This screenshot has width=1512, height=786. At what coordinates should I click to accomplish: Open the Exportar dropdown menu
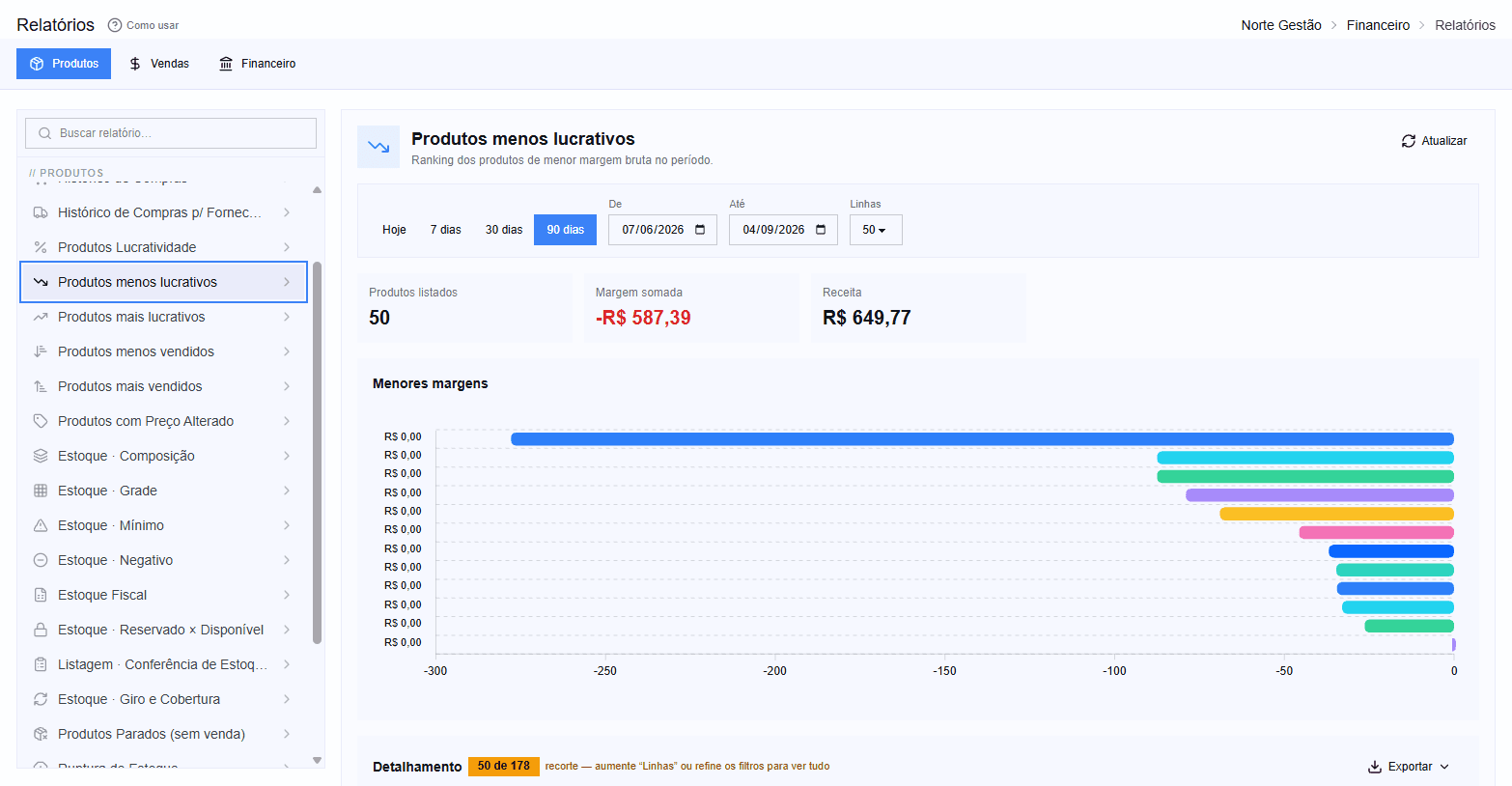click(x=1409, y=767)
